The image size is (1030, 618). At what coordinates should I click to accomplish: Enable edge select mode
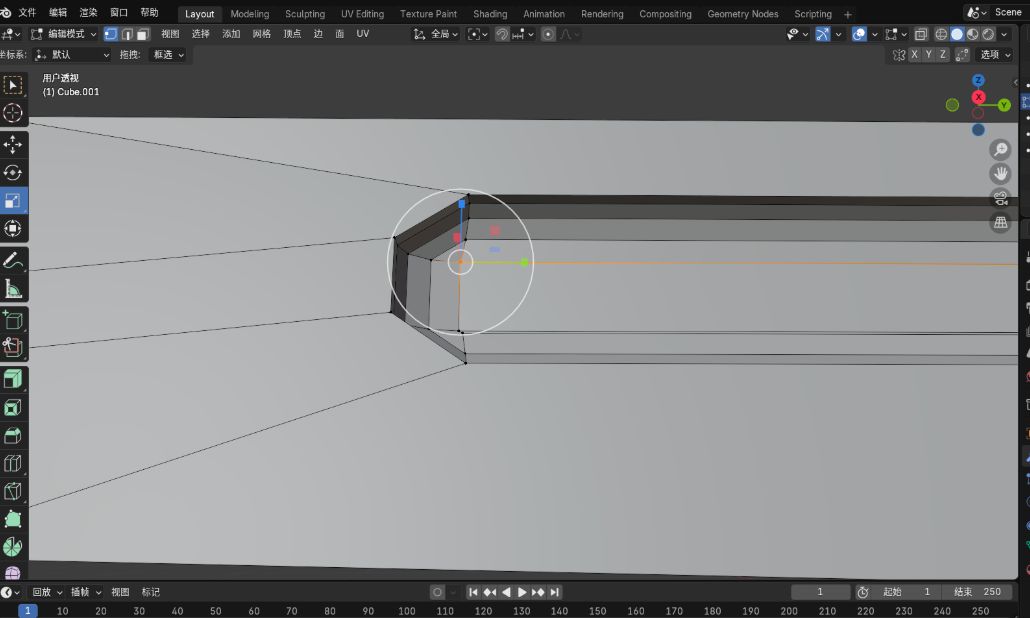tap(127, 34)
